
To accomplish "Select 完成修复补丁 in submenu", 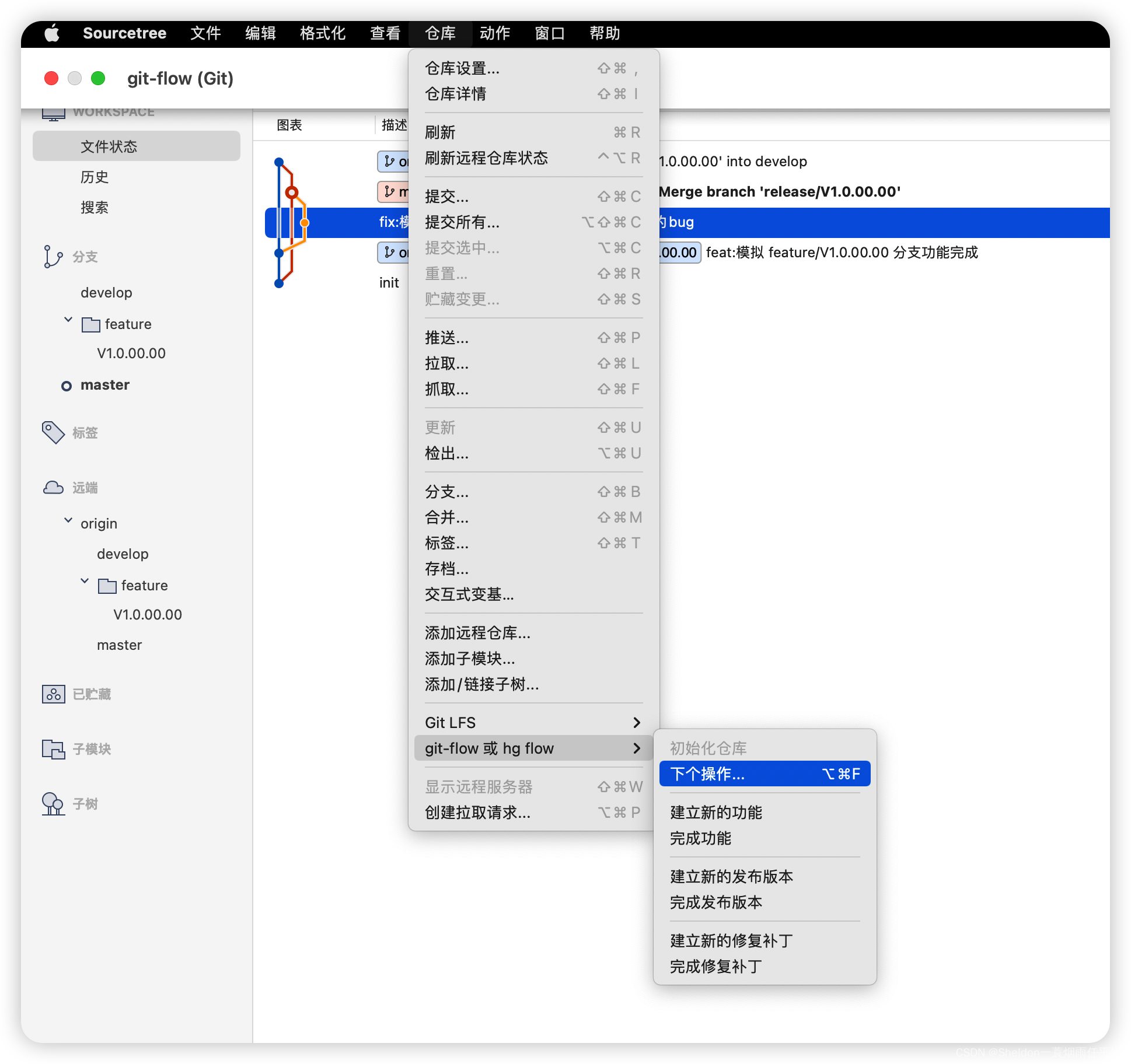I will 765,967.
